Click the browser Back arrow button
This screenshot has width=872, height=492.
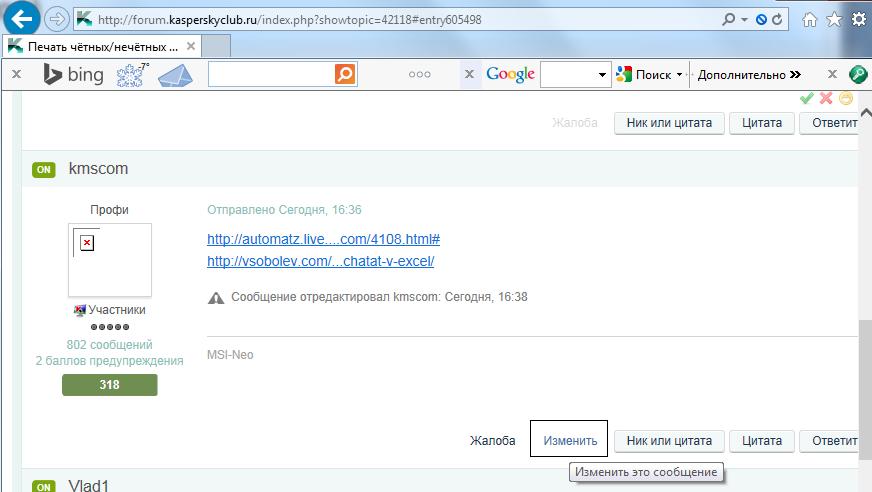21,20
